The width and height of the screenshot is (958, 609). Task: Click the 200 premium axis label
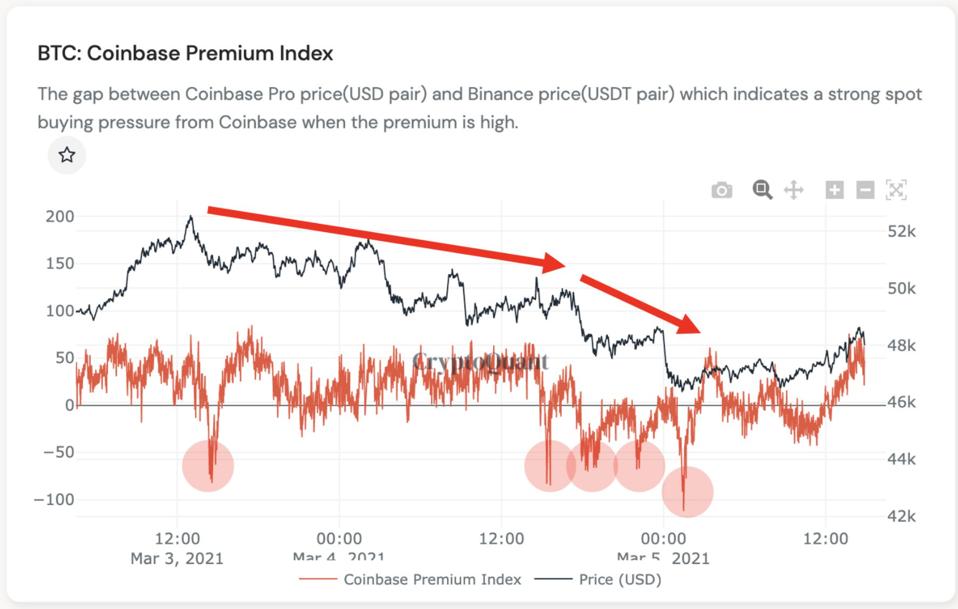click(60, 217)
